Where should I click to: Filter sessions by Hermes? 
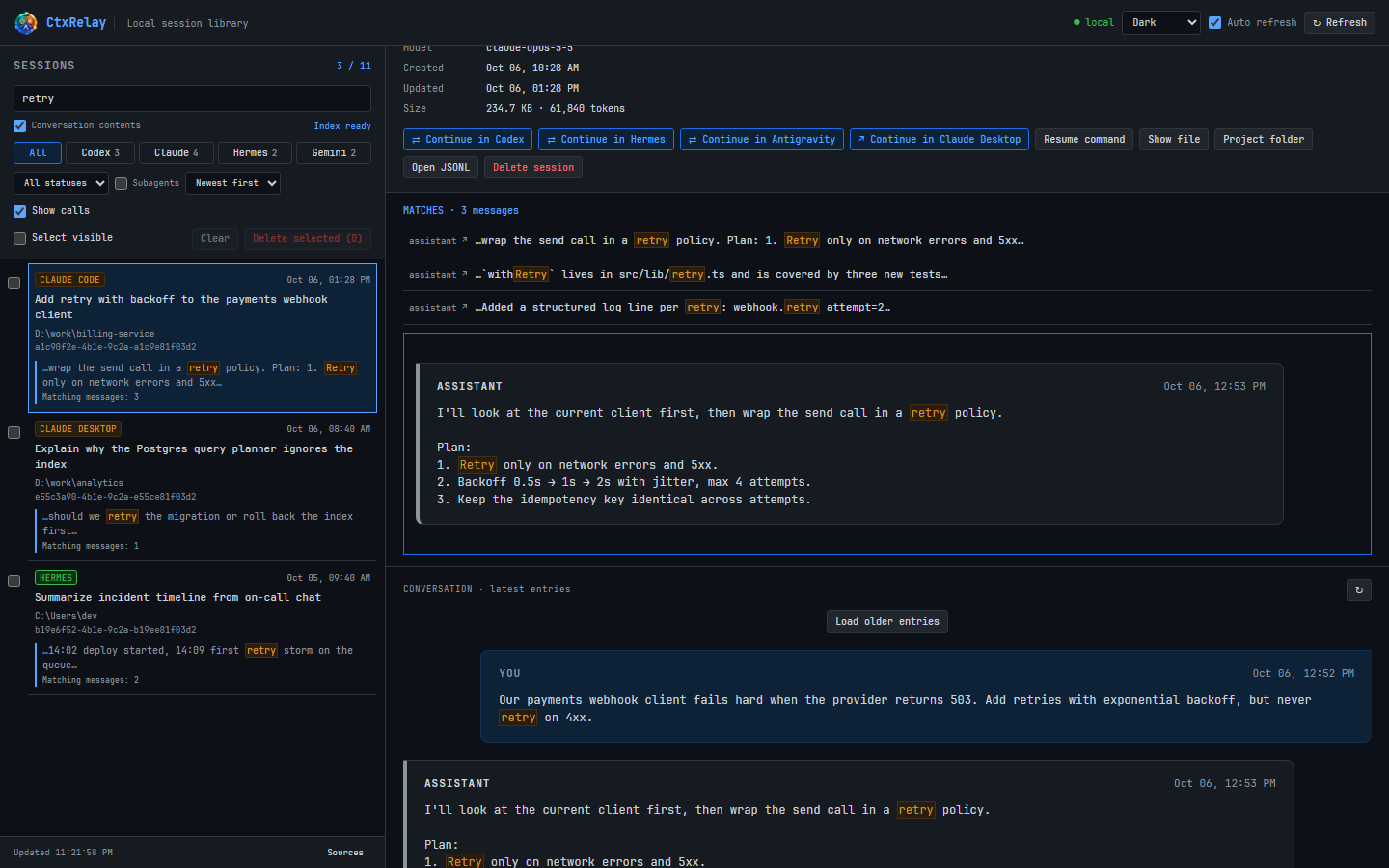pos(255,152)
